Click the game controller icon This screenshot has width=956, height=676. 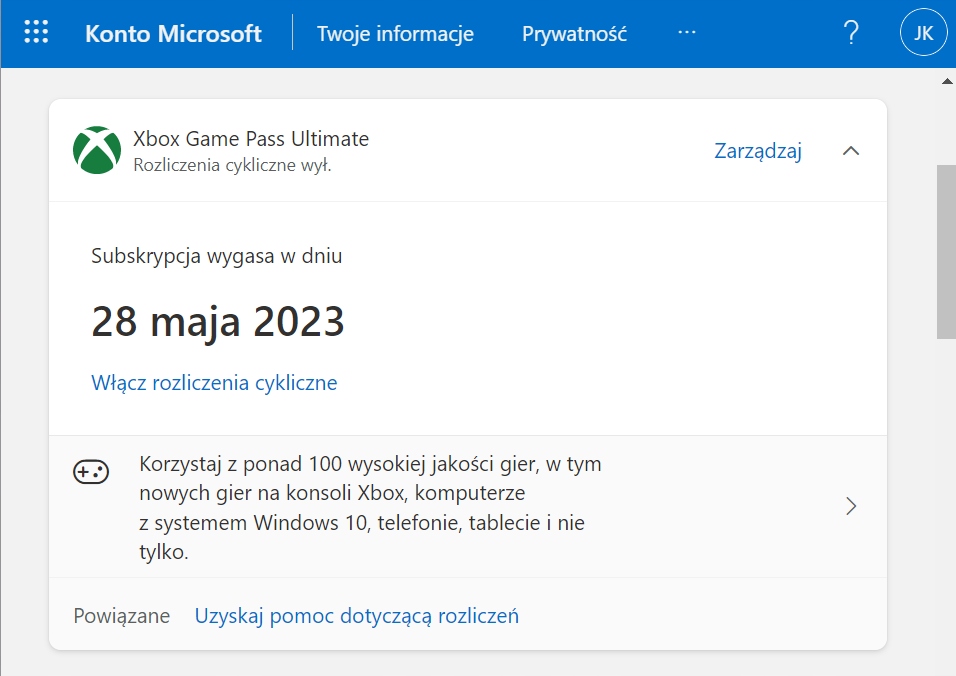(91, 472)
